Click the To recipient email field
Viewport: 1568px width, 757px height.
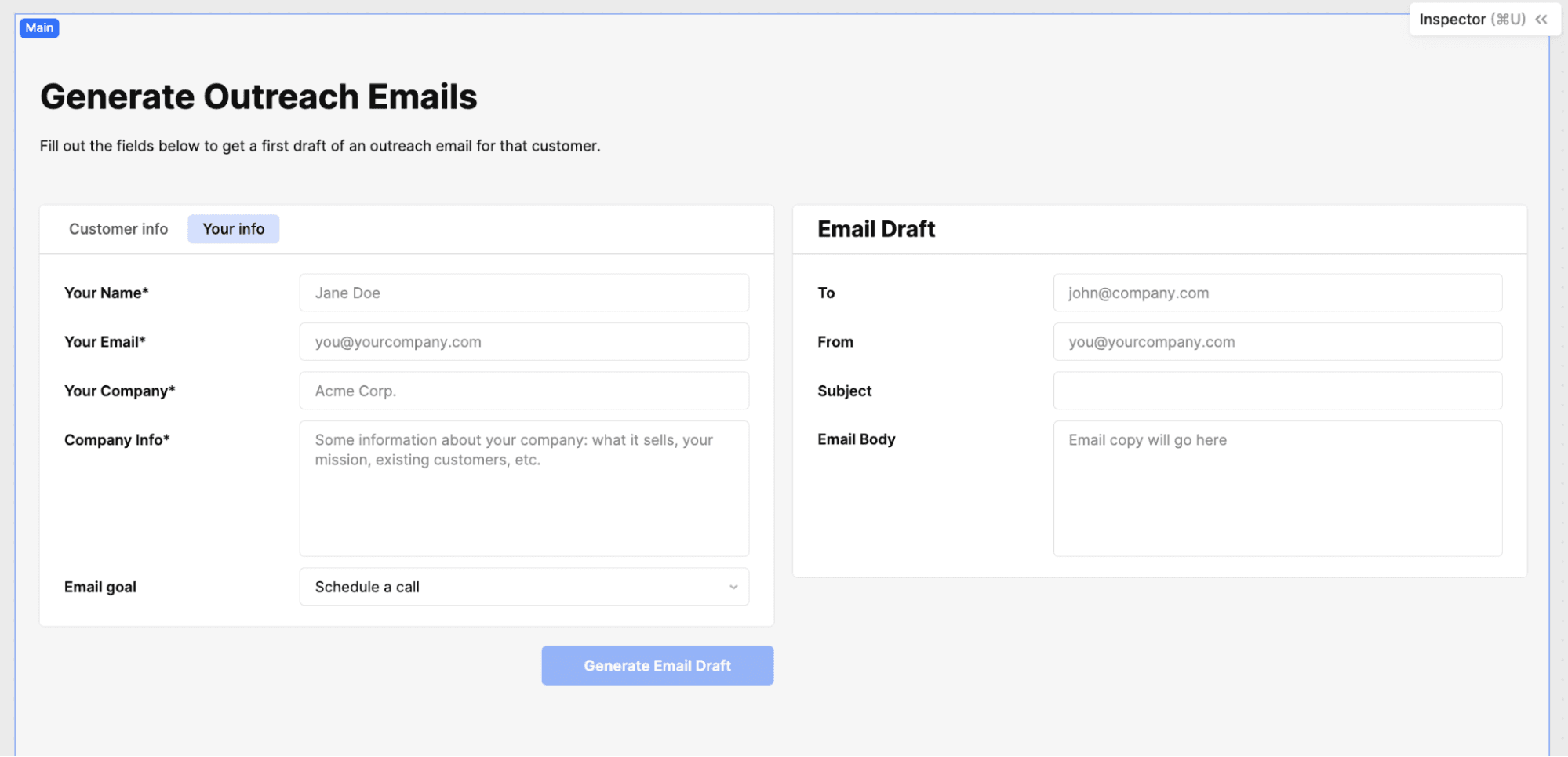pos(1277,293)
